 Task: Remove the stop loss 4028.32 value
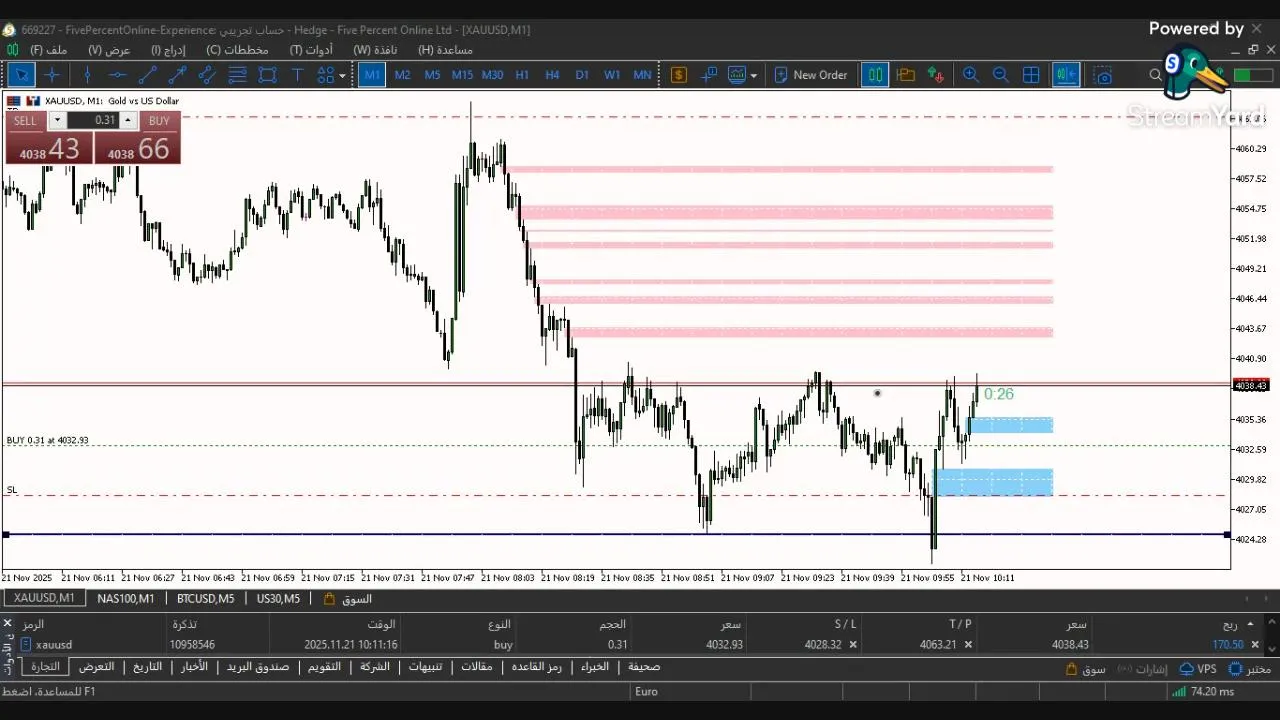[853, 645]
